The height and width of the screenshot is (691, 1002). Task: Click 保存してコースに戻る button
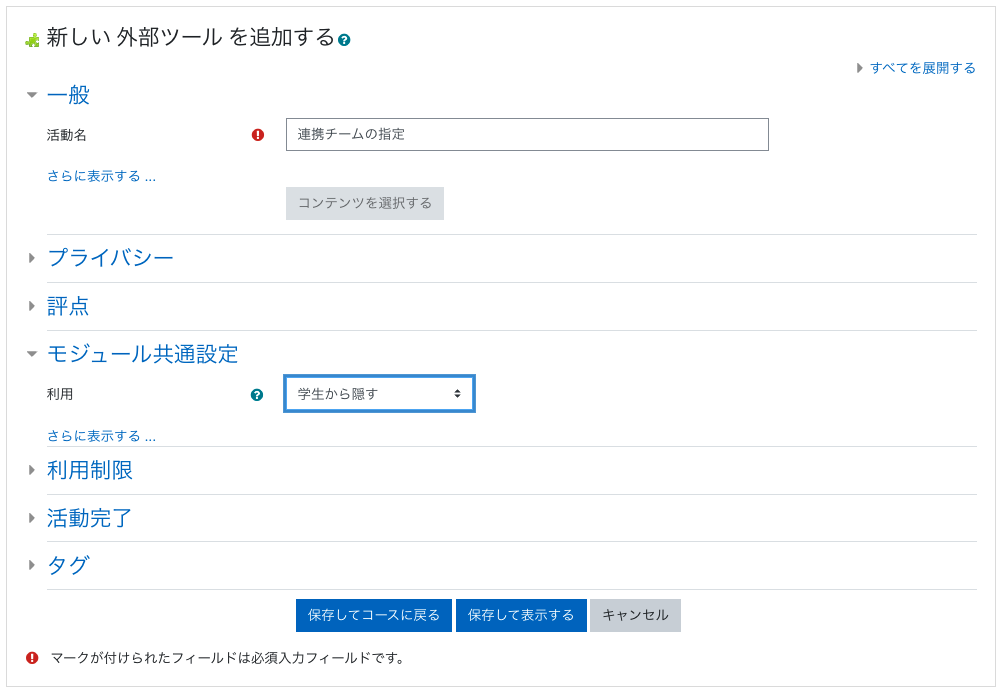[x=373, y=615]
